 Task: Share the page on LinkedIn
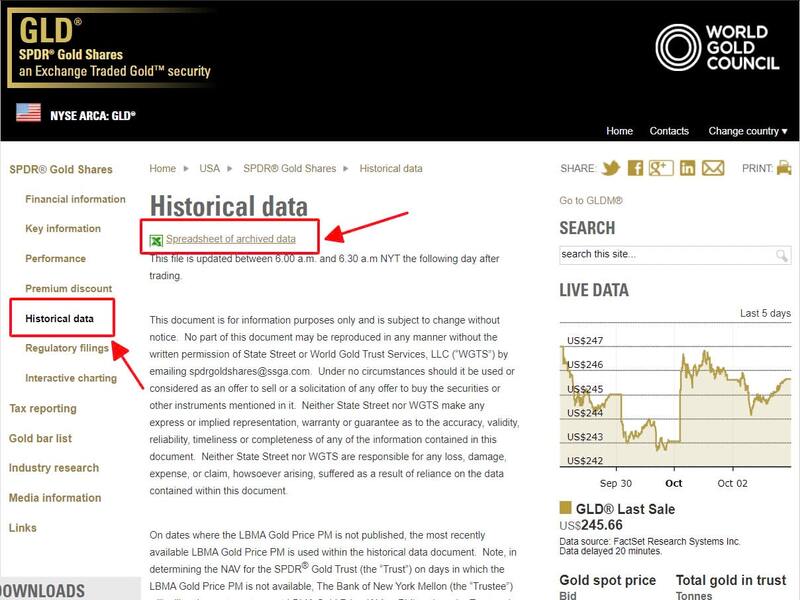coord(687,168)
